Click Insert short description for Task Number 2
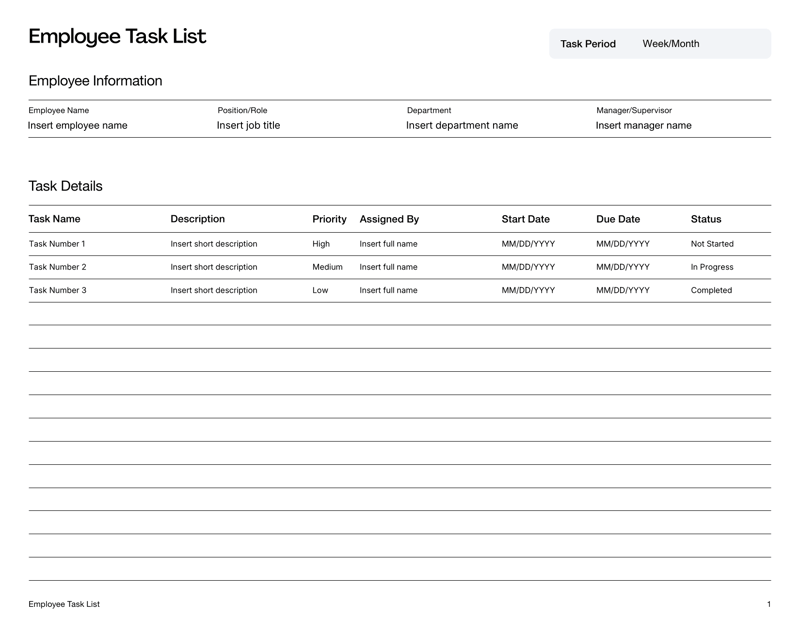The image size is (800, 618). 214,267
